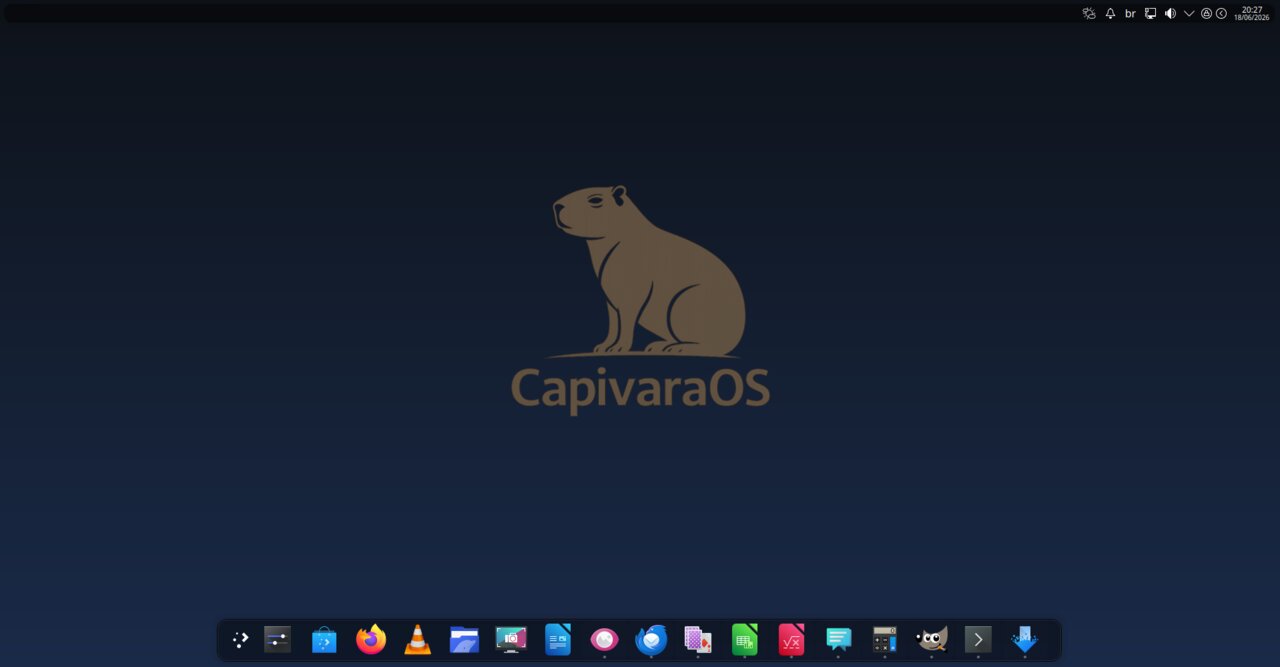Switch the 'br' keyboard layout indicator

1130,14
